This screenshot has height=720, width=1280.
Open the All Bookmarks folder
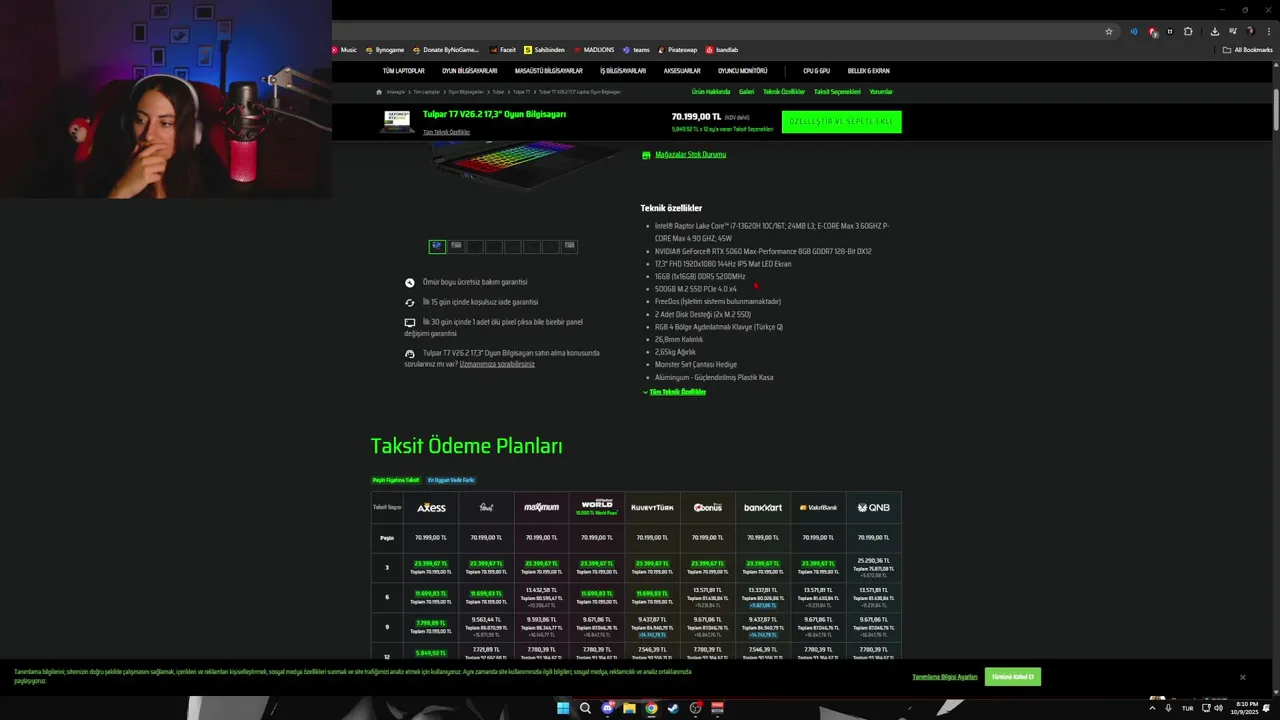[x=1247, y=50]
